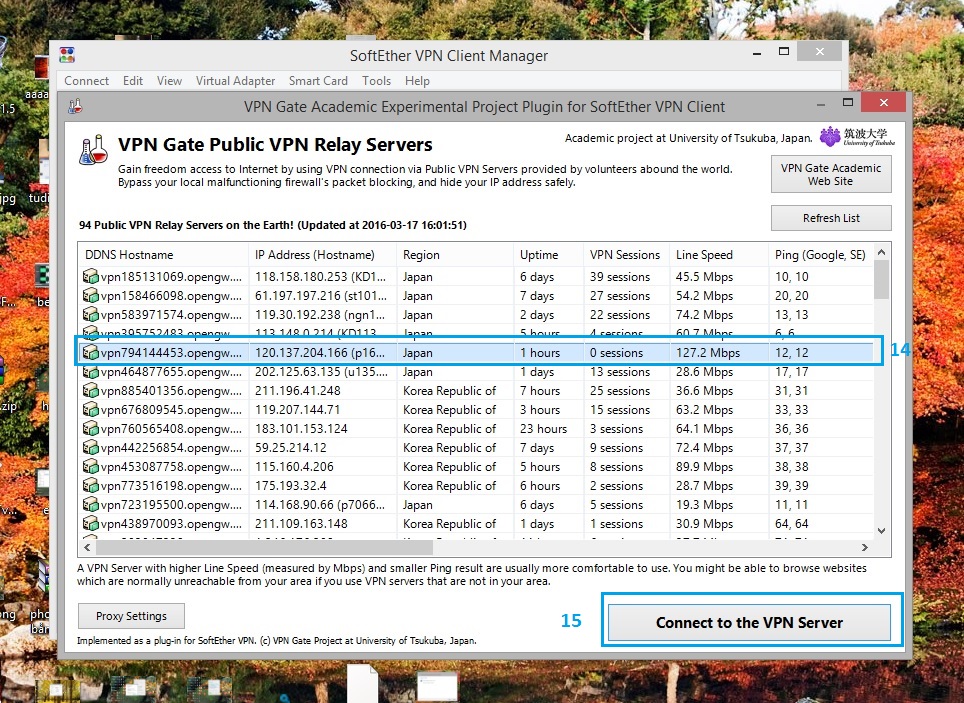This screenshot has height=703, width=964.
Task: Click the ping value 64, 64
Action: [x=791, y=524]
